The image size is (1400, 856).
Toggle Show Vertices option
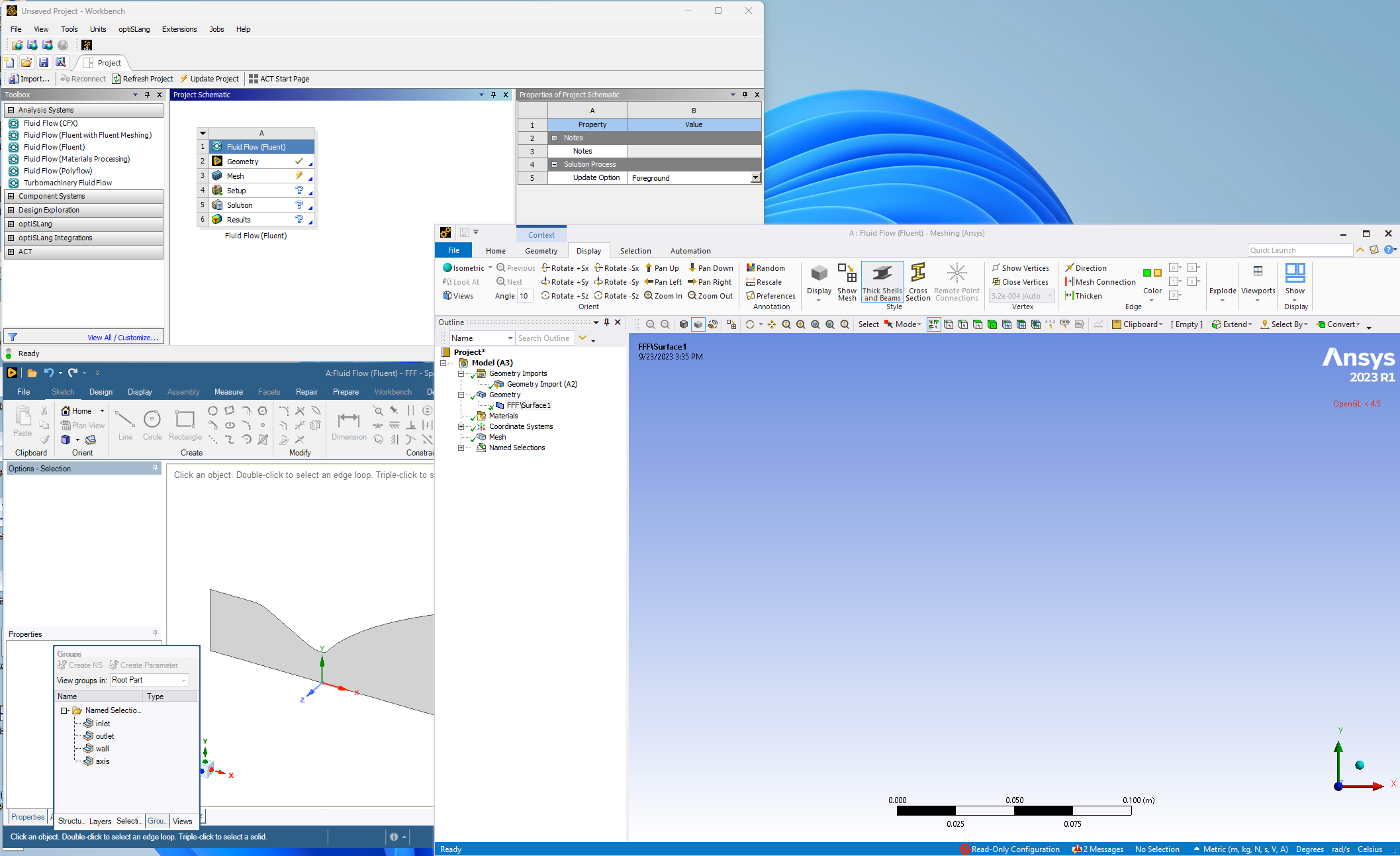[x=1020, y=268]
